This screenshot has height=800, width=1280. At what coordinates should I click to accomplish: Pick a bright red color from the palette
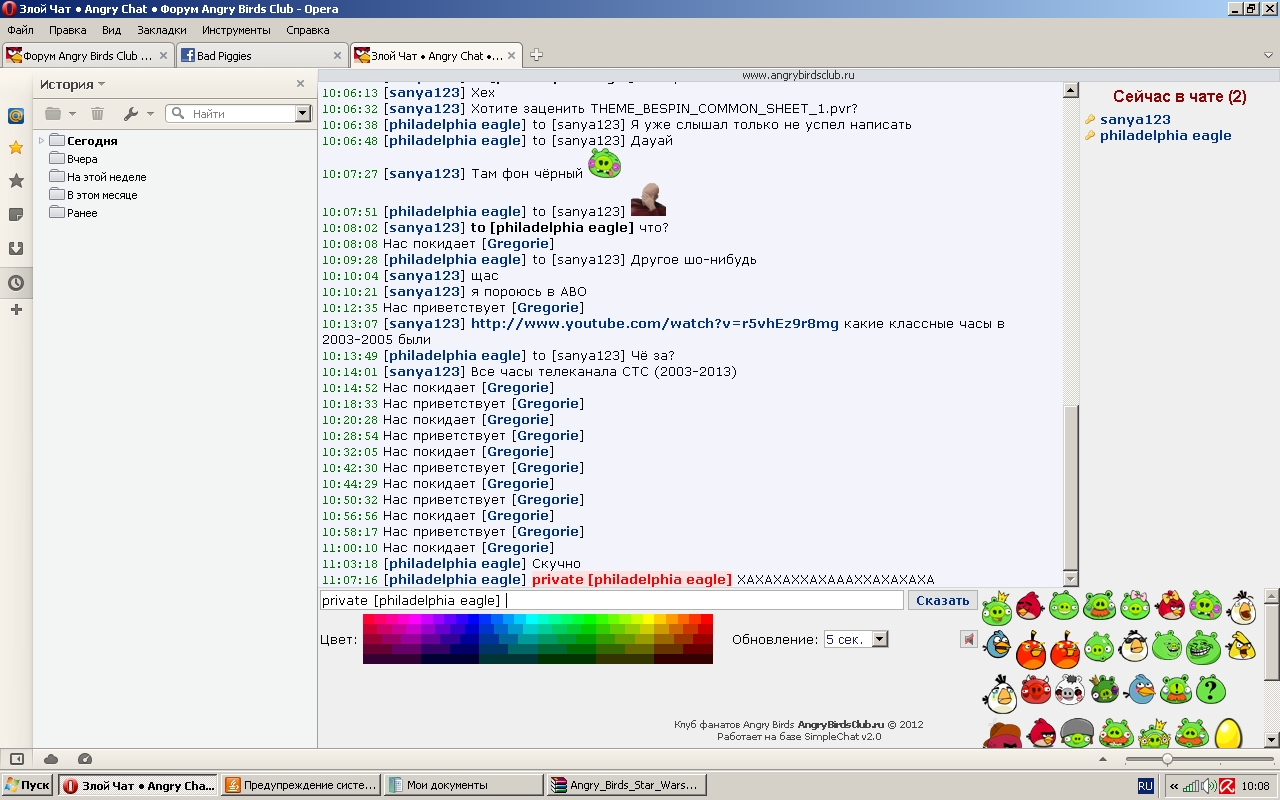pyautogui.click(x=707, y=619)
